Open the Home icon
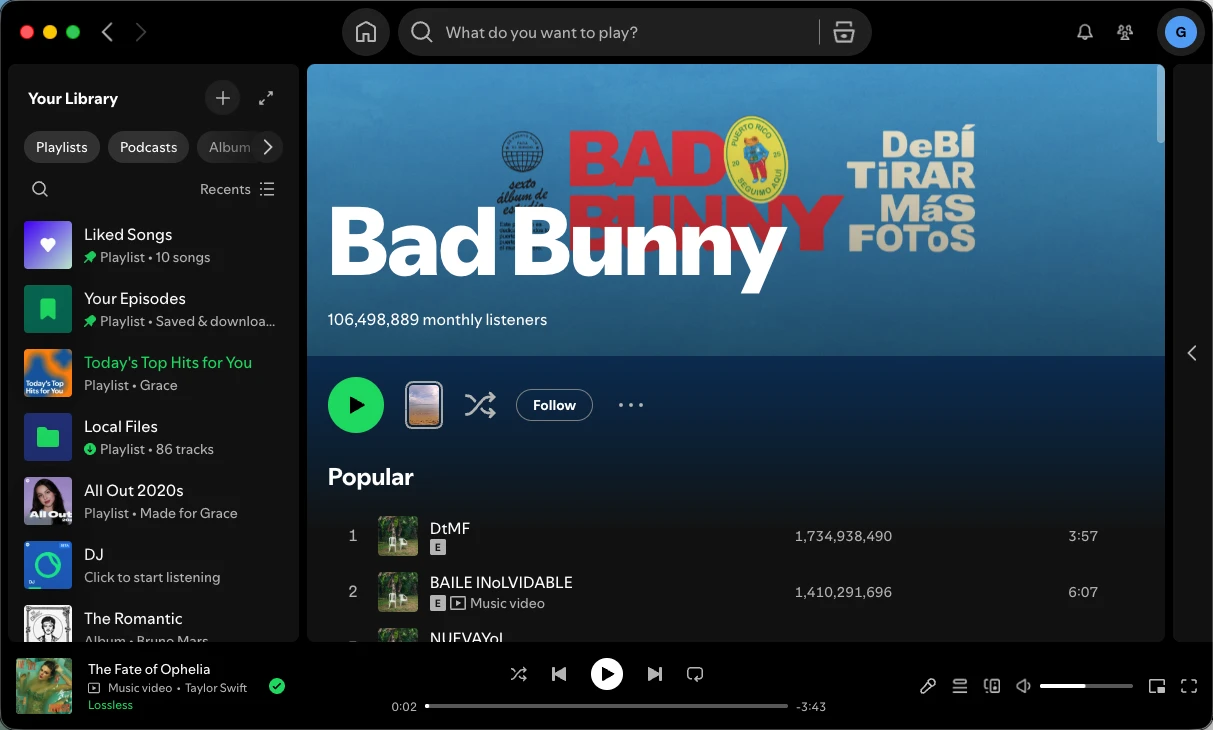Image resolution: width=1213 pixels, height=730 pixels. [x=365, y=31]
